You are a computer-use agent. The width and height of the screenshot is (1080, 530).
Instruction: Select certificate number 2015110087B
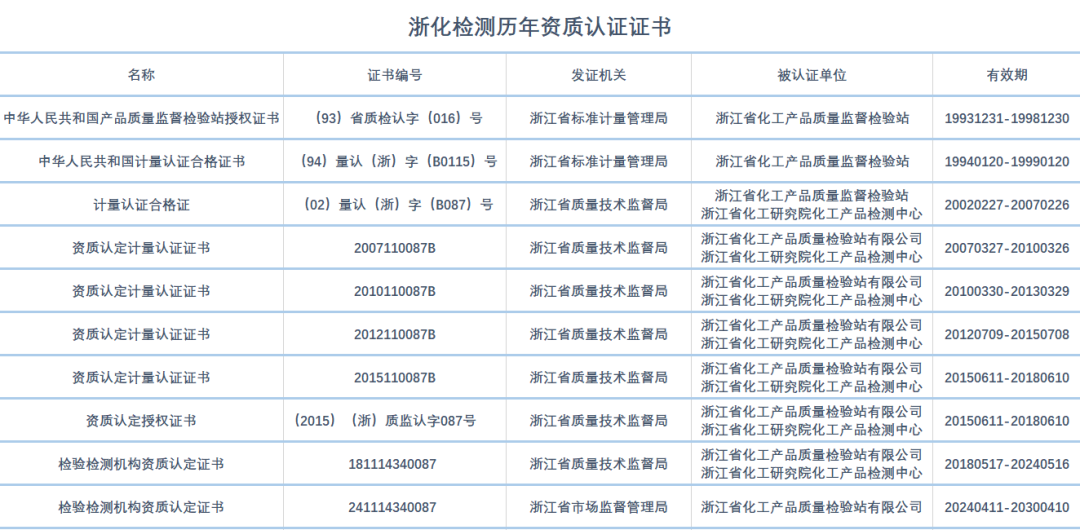(x=394, y=377)
